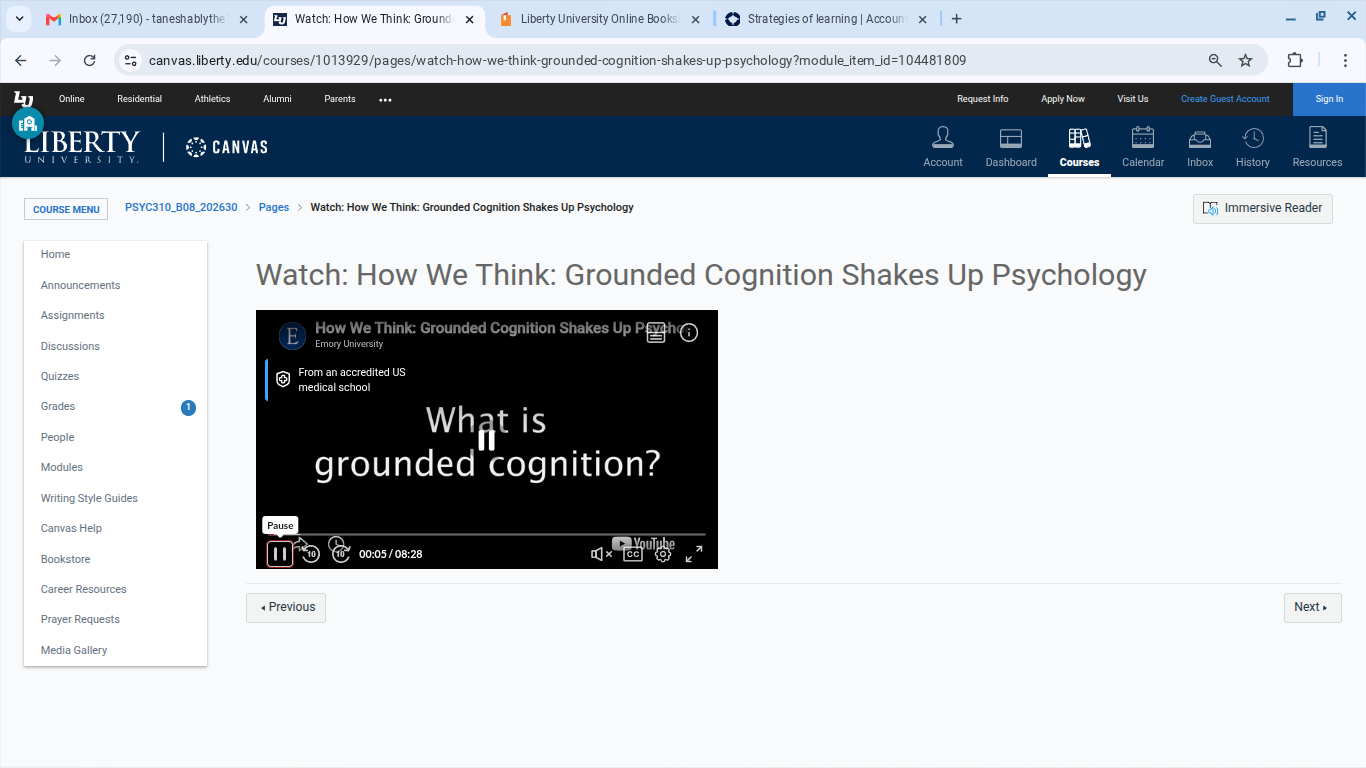
Task: Click Create Guest Account link
Action: pyautogui.click(x=1225, y=99)
